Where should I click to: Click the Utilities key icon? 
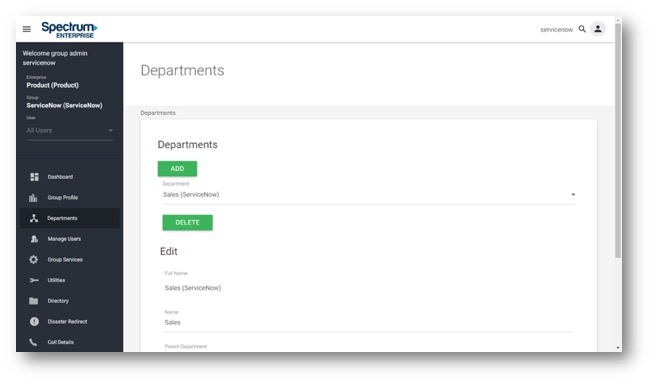pos(34,280)
